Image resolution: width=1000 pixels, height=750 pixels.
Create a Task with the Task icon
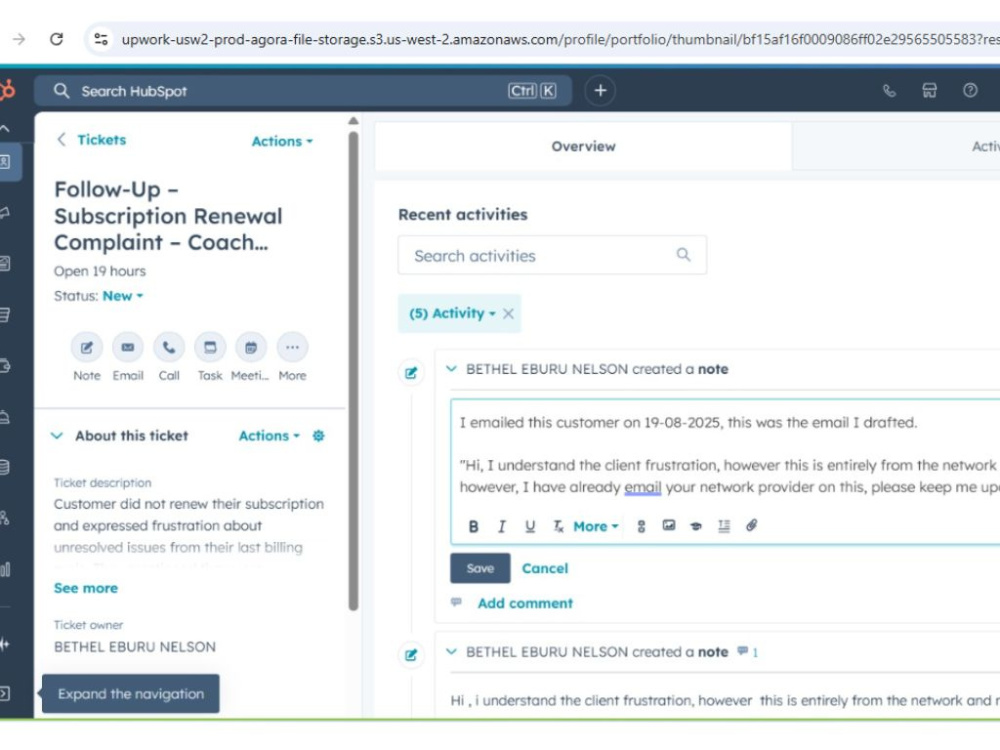pyautogui.click(x=210, y=348)
